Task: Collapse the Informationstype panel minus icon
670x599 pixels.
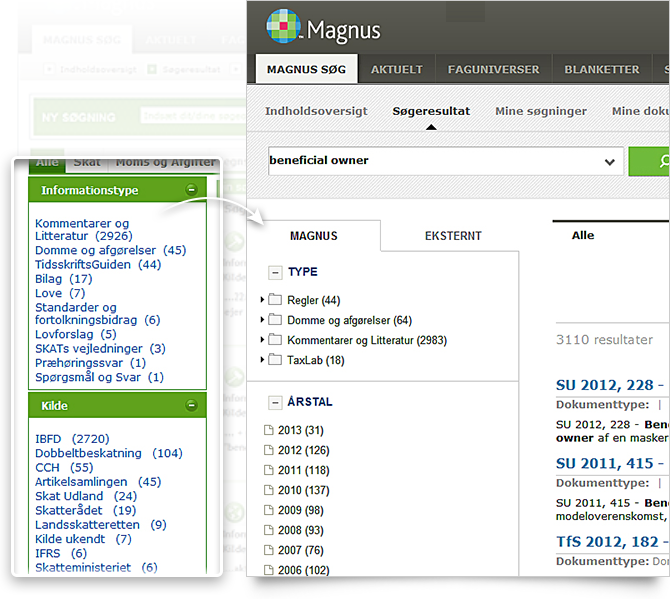Action: 191,190
